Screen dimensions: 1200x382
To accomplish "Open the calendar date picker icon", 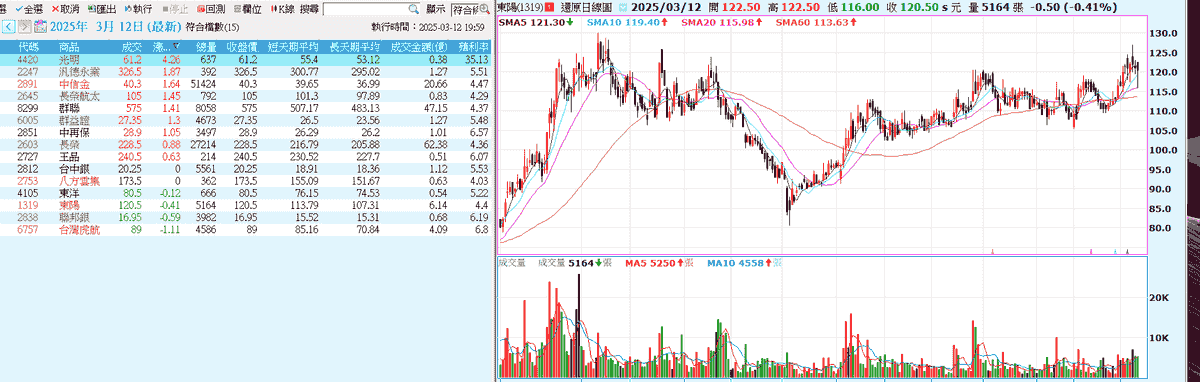I will pos(39,26).
